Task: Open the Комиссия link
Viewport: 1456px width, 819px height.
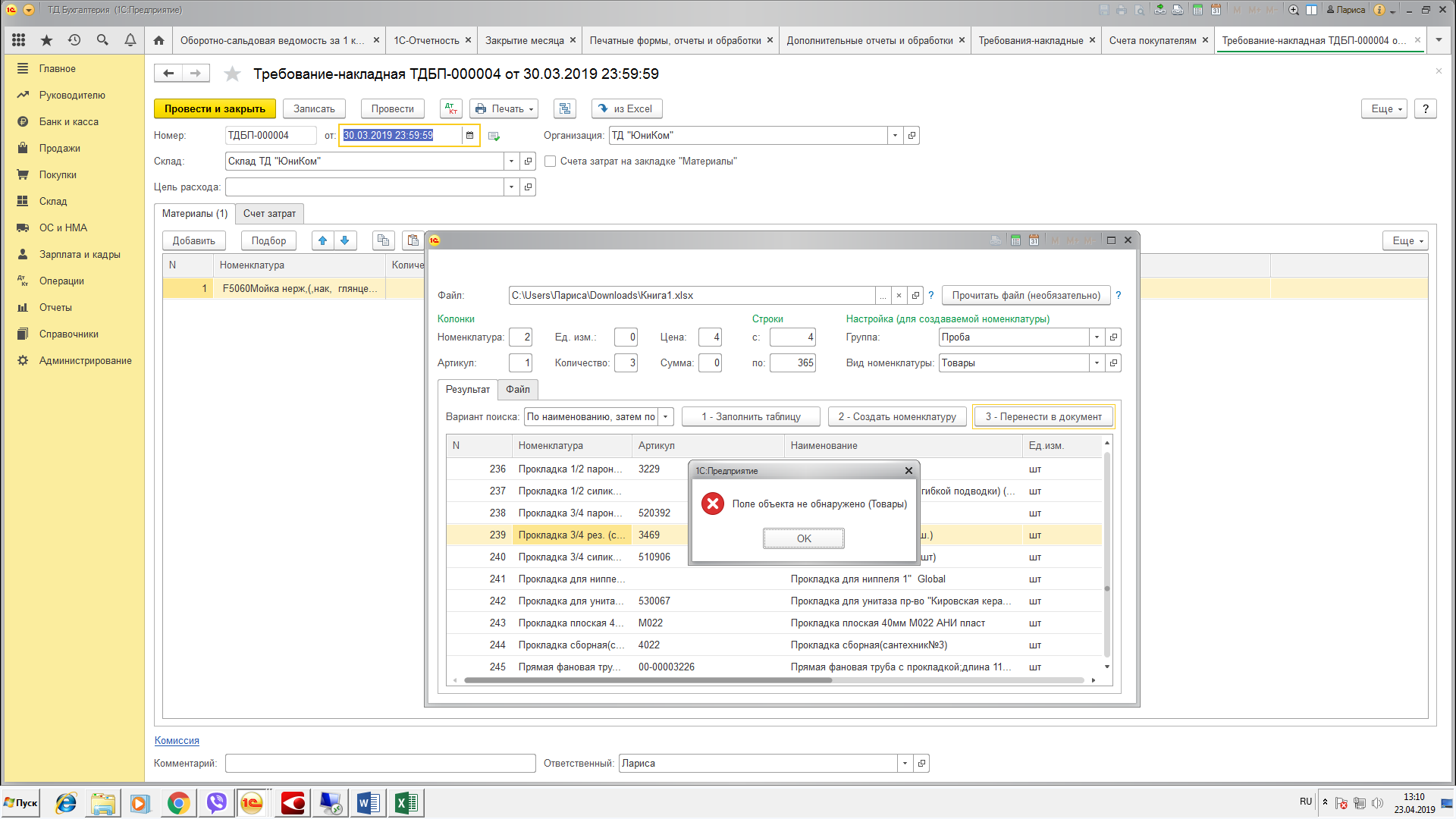Action: click(x=177, y=741)
